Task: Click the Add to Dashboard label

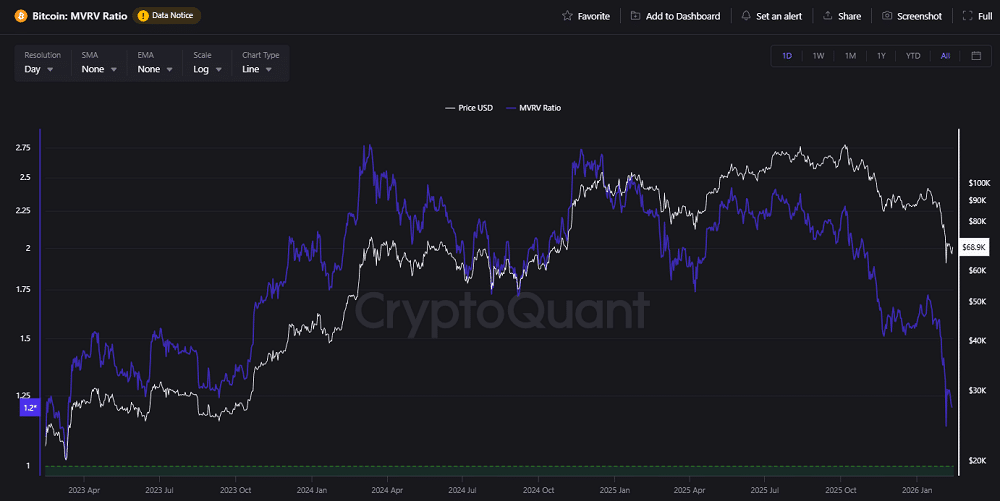Action: [x=683, y=16]
